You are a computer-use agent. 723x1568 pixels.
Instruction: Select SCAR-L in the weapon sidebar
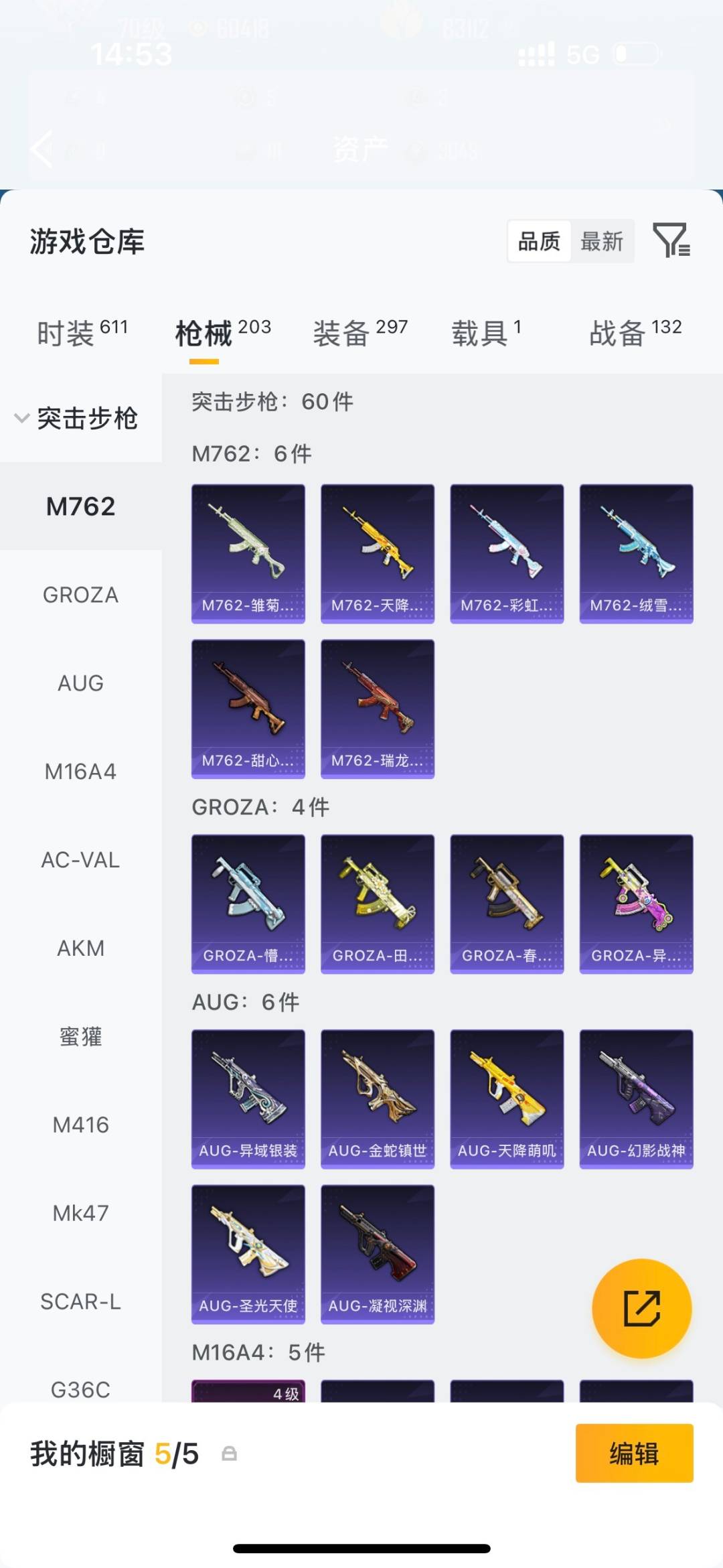click(x=81, y=1301)
